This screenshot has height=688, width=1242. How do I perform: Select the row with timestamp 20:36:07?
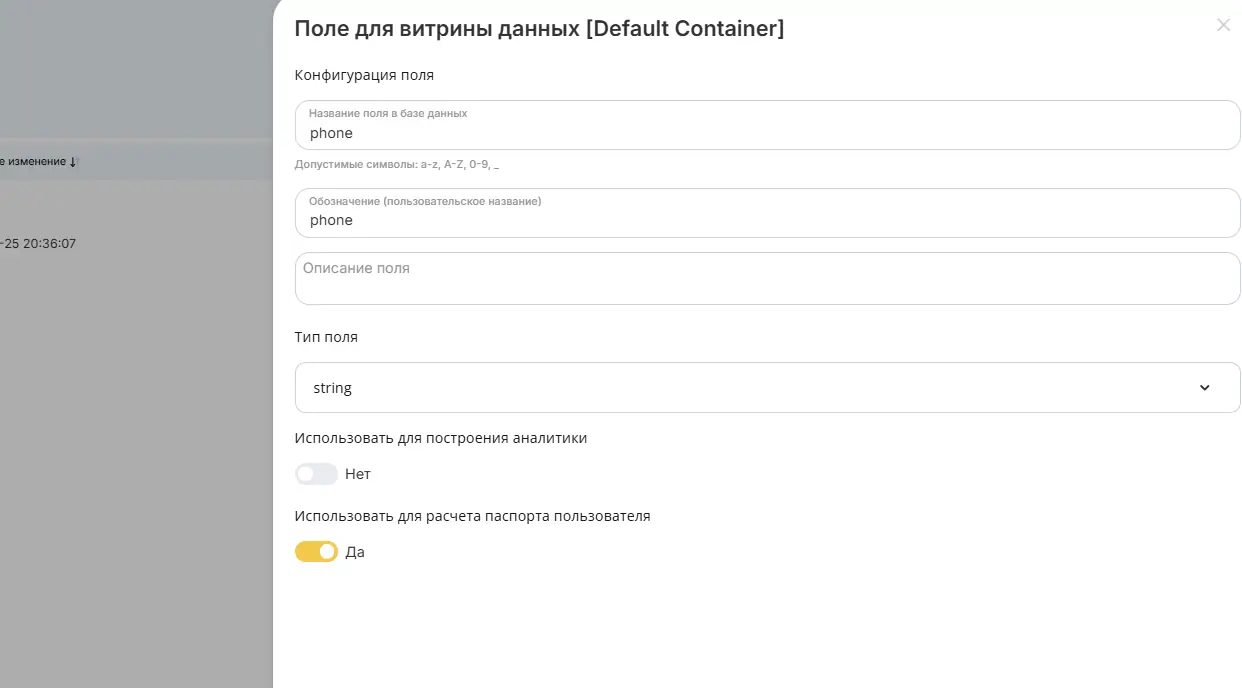coord(136,243)
